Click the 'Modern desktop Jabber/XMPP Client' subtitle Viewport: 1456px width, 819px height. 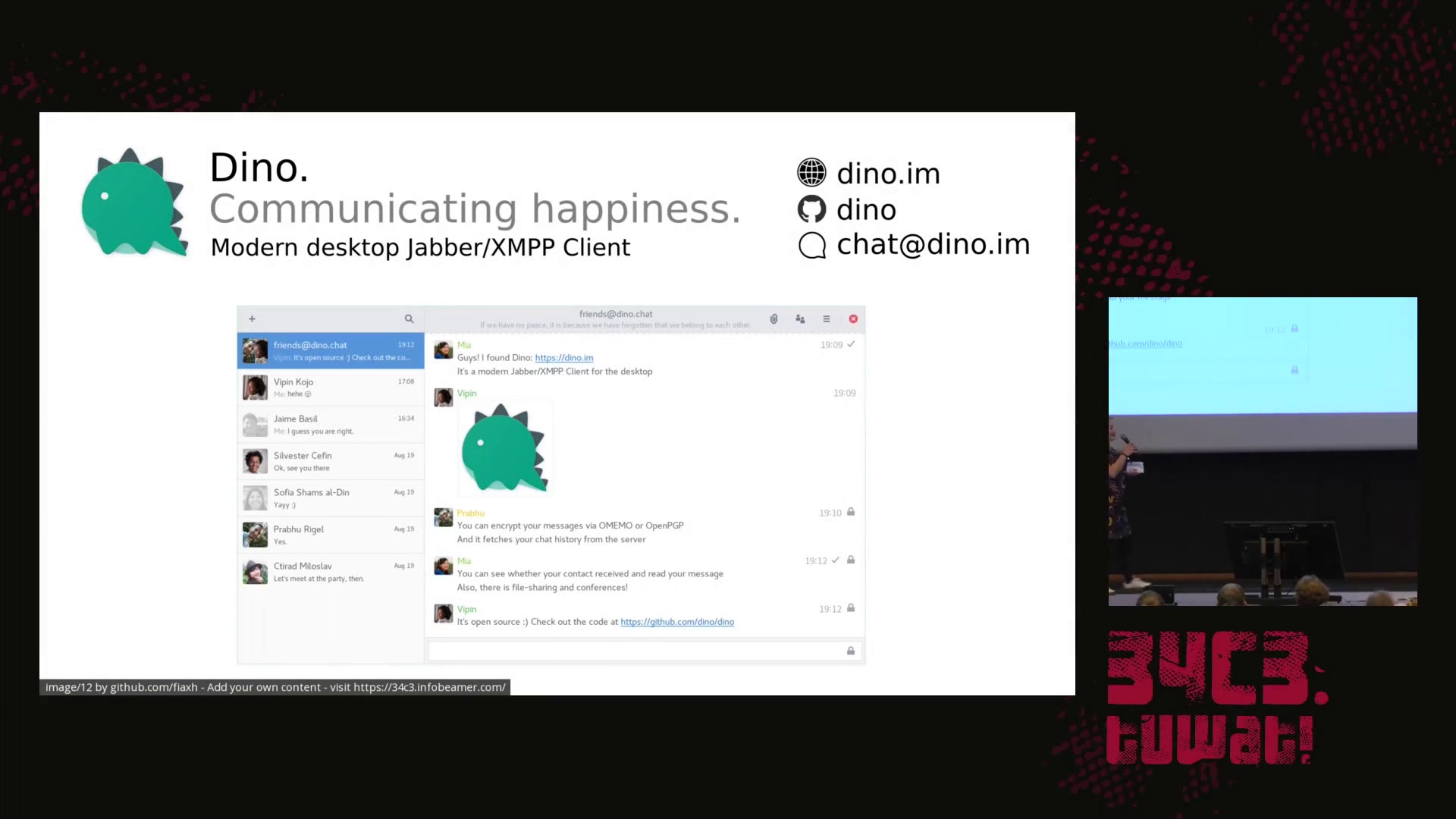click(420, 247)
